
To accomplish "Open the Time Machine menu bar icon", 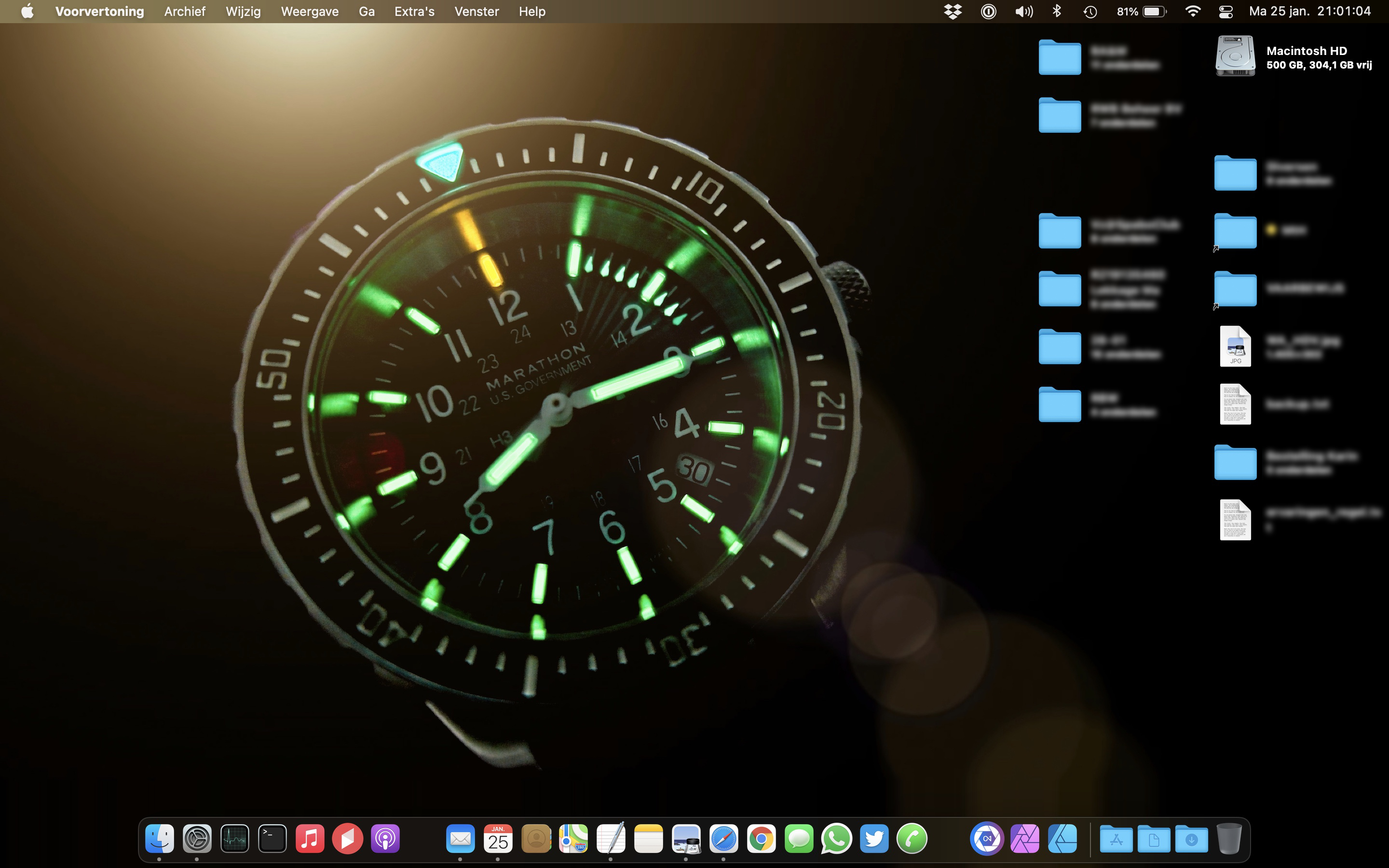I will (x=1090, y=12).
